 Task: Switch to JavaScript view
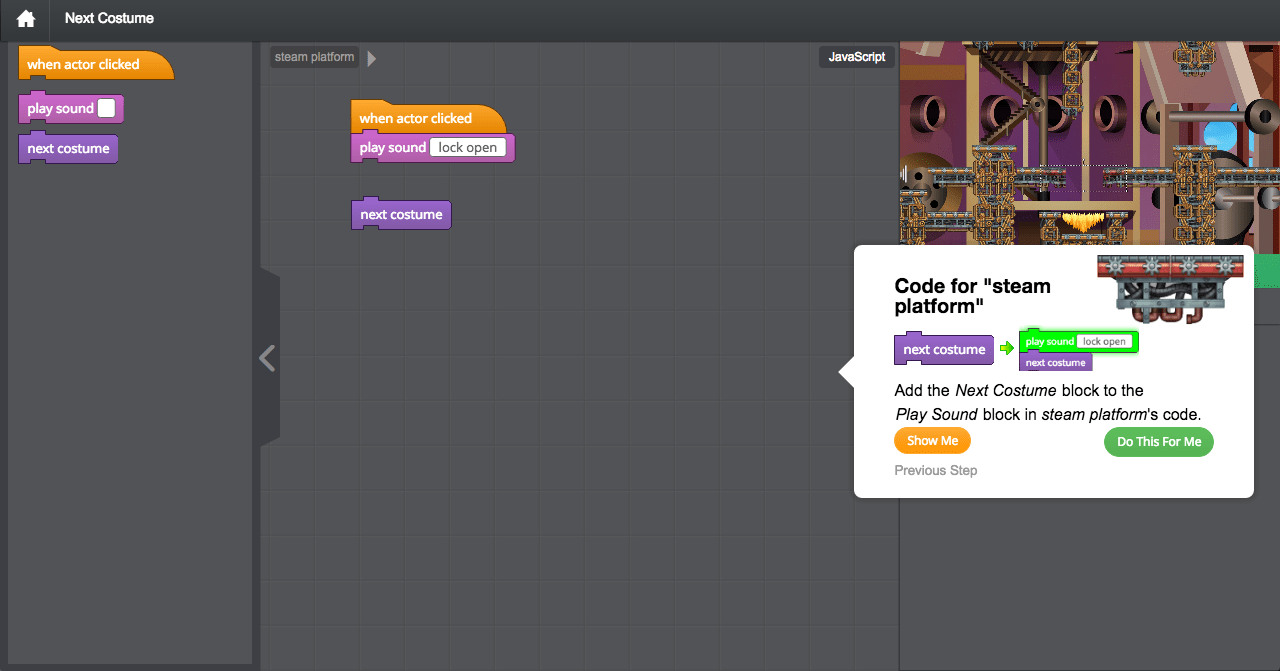[857, 57]
